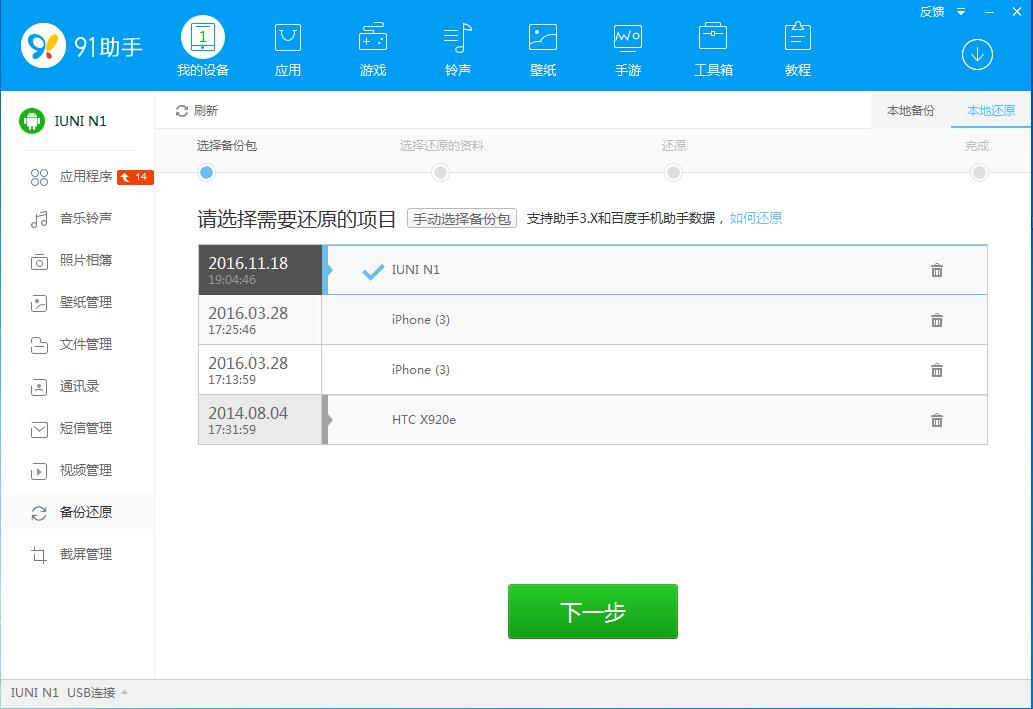Click the download arrow icon top right
This screenshot has height=709, width=1033.
click(x=977, y=55)
